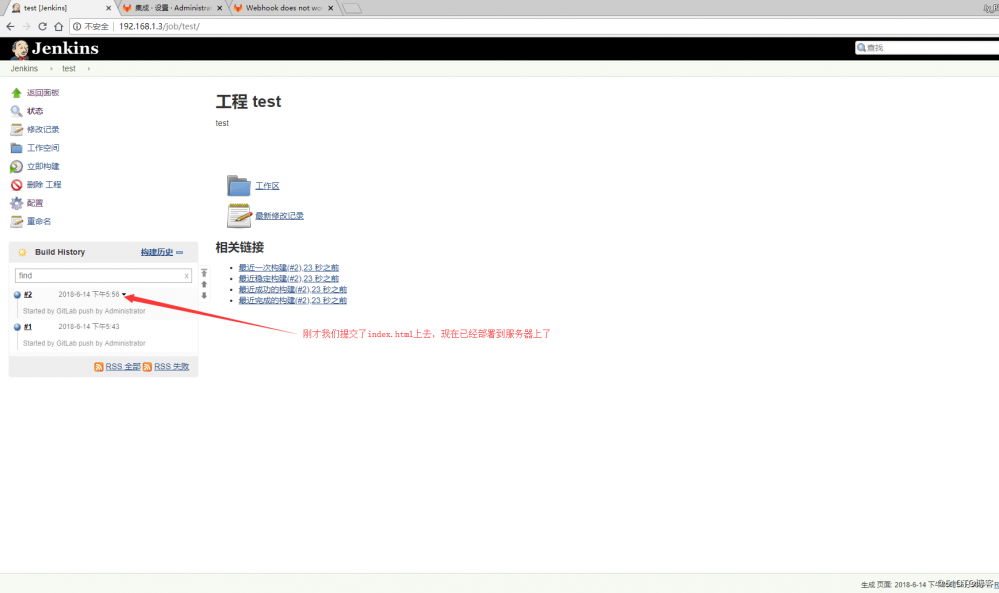This screenshot has width=999, height=593.
Task: Open the 工作空间 workspace sidebar link
Action: [43, 148]
